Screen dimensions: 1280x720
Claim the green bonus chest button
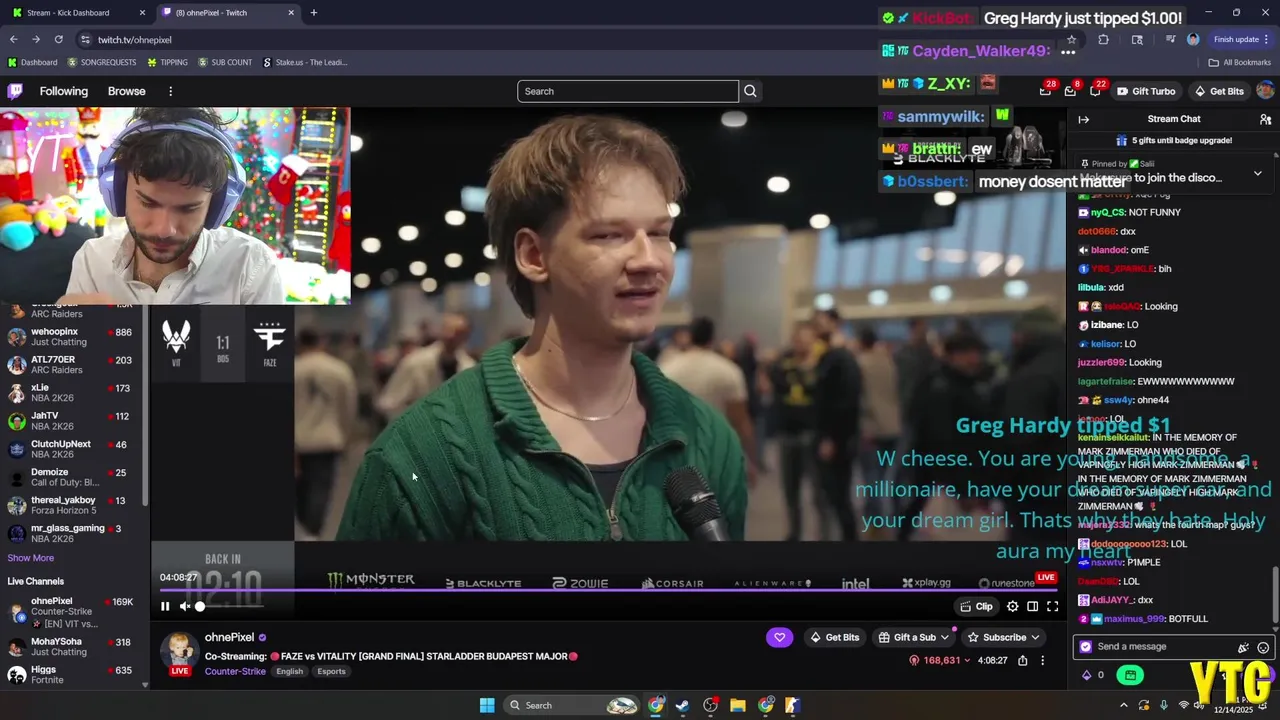(x=1130, y=675)
